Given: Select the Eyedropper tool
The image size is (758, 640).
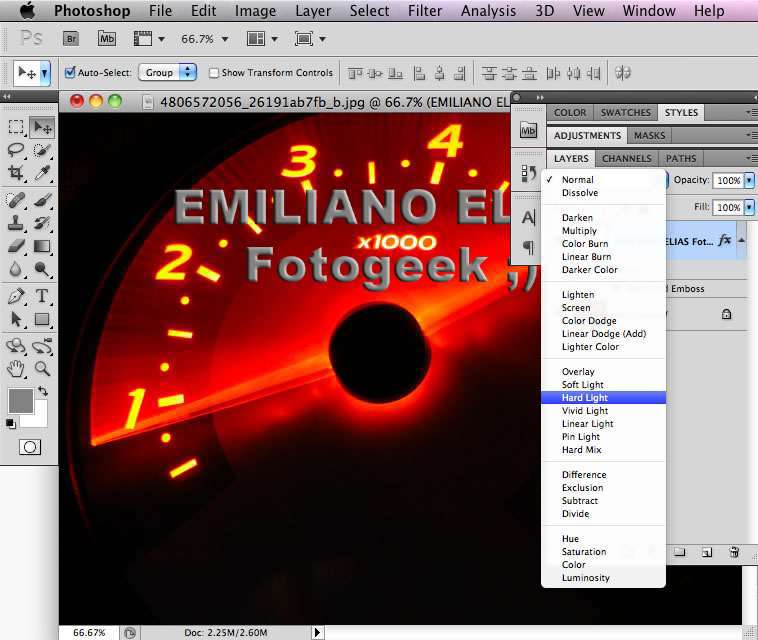Looking at the screenshot, I should click(x=42, y=172).
